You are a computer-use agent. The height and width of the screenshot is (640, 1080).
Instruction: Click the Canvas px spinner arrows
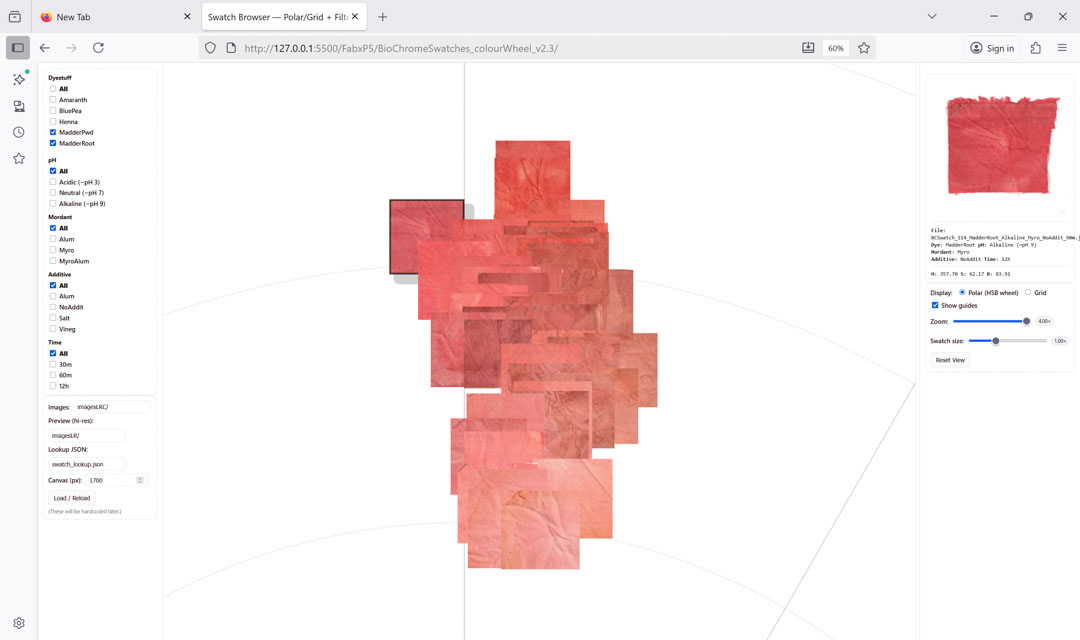coord(140,480)
